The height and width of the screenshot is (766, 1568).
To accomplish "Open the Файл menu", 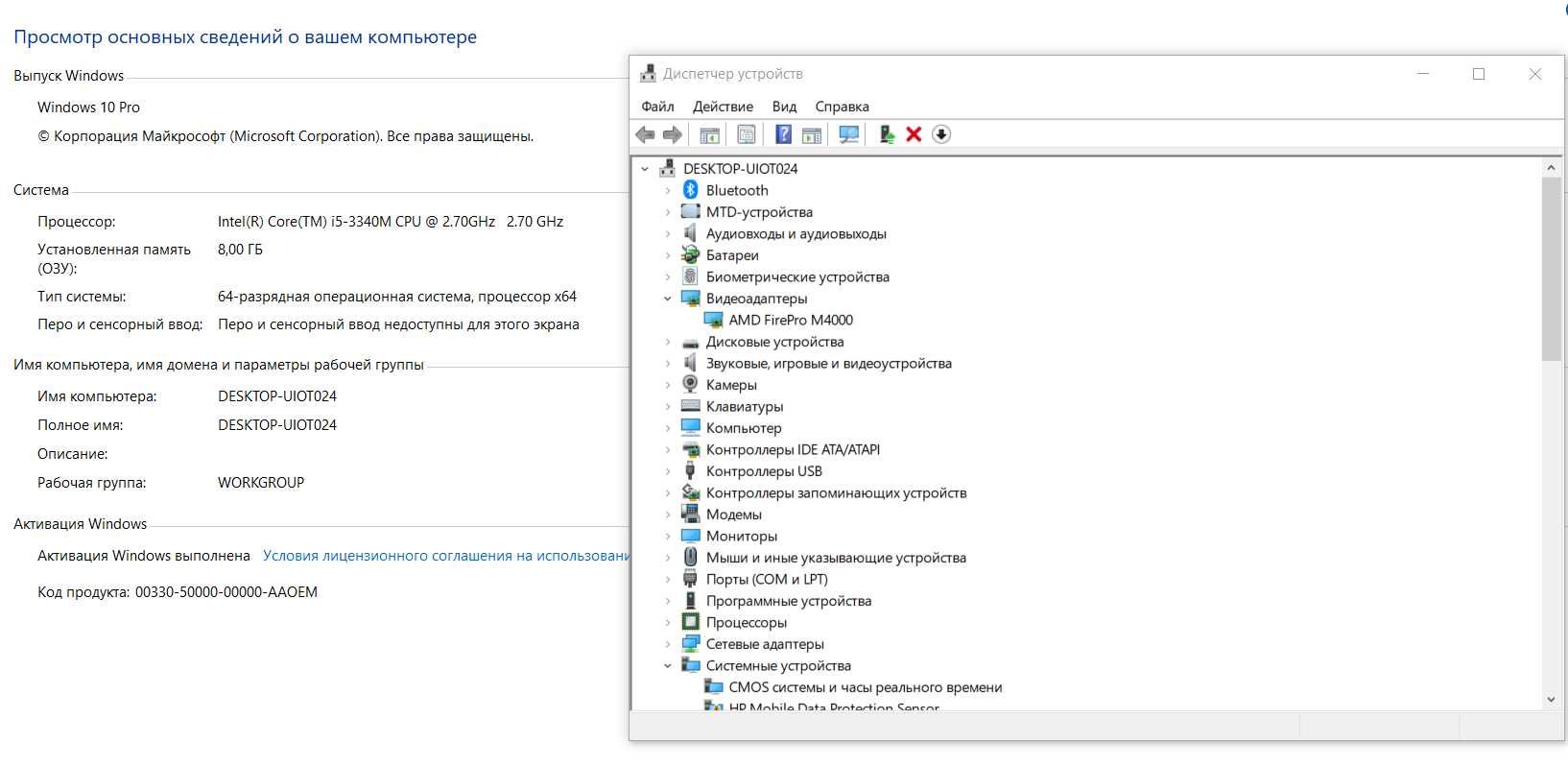I will (657, 107).
